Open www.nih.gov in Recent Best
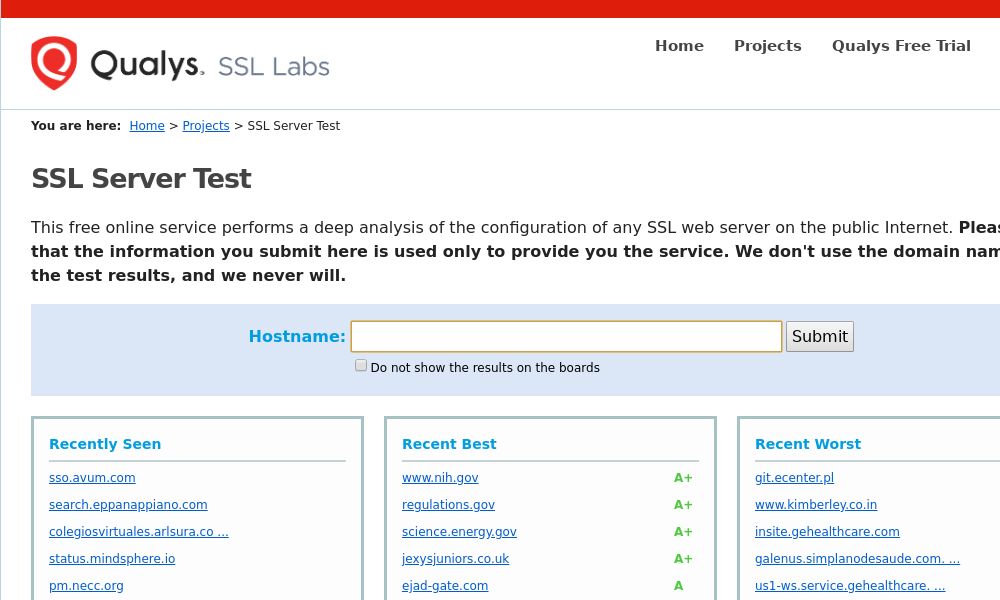 440,478
